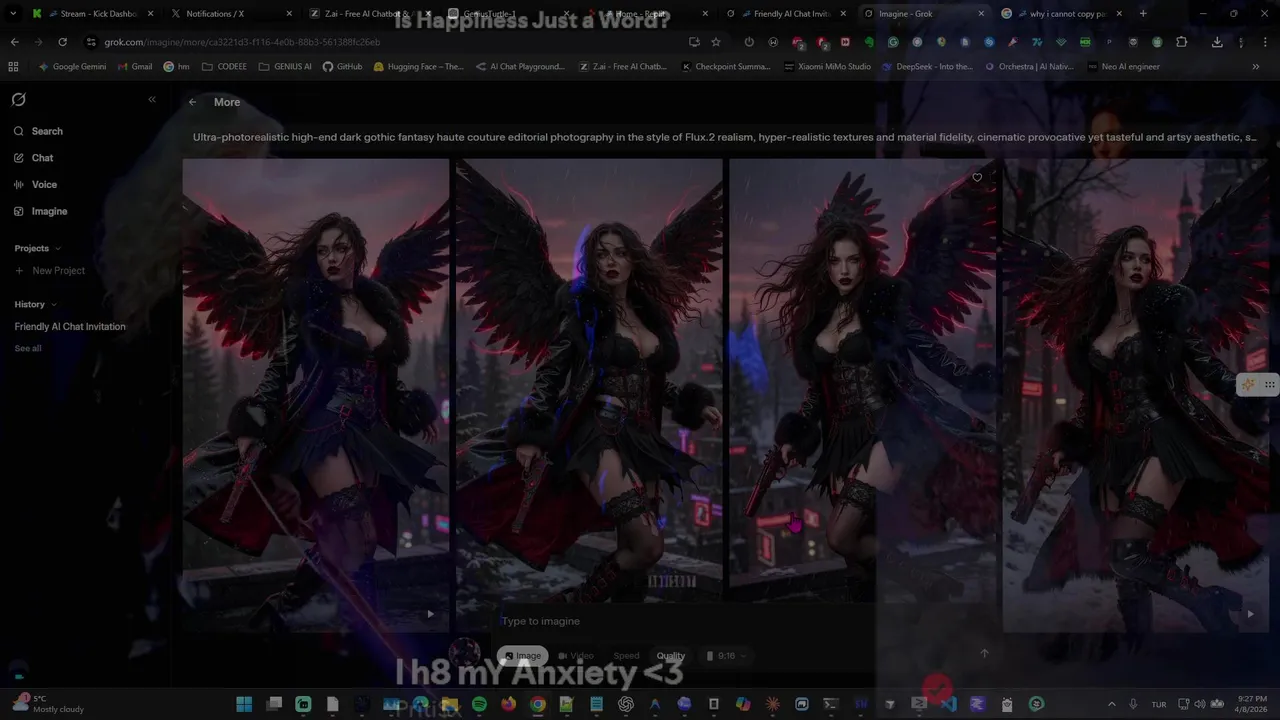This screenshot has width=1280, height=720.
Task: Switch generation to Quality mode
Action: click(671, 656)
